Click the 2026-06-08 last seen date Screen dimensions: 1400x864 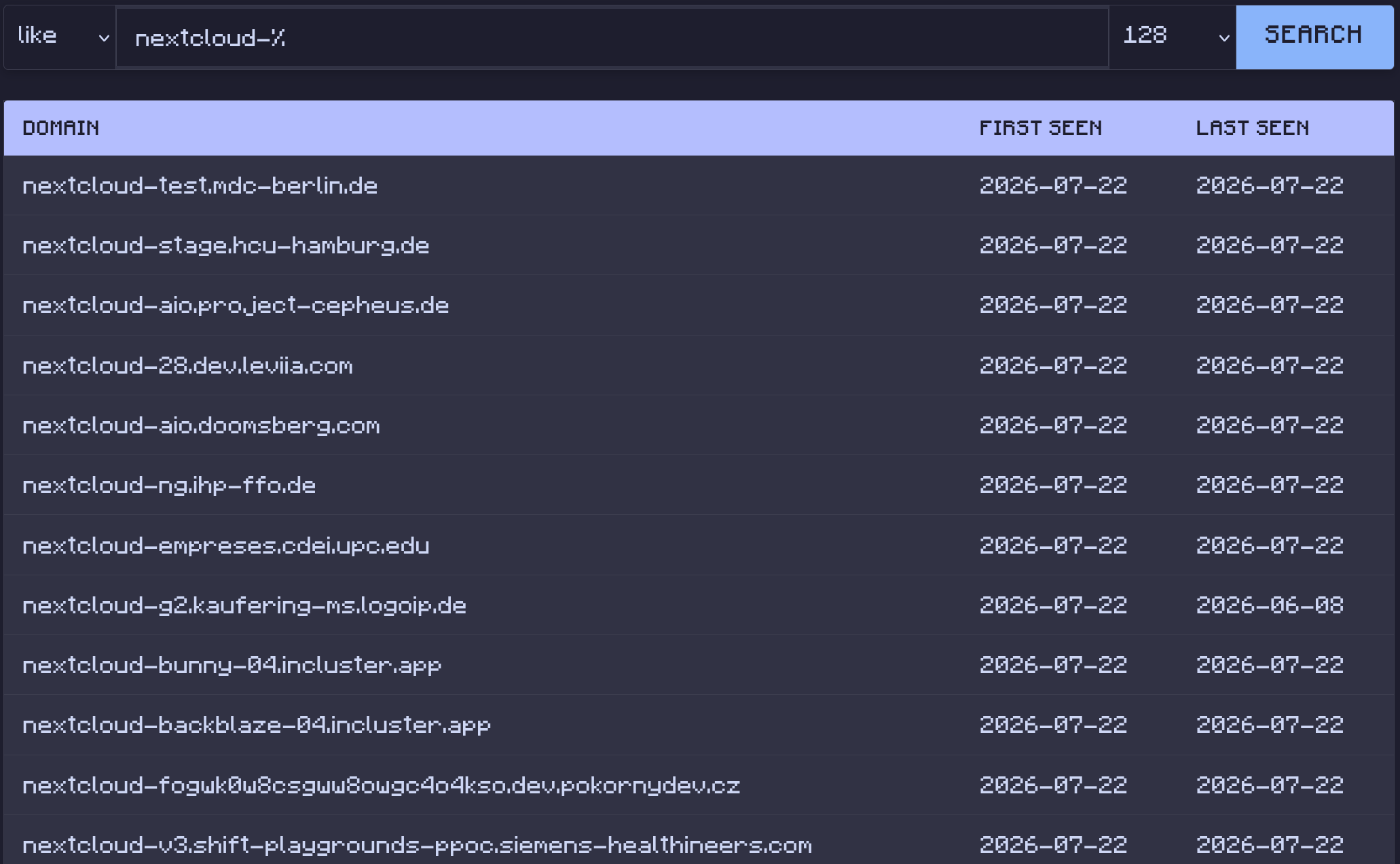1270,605
